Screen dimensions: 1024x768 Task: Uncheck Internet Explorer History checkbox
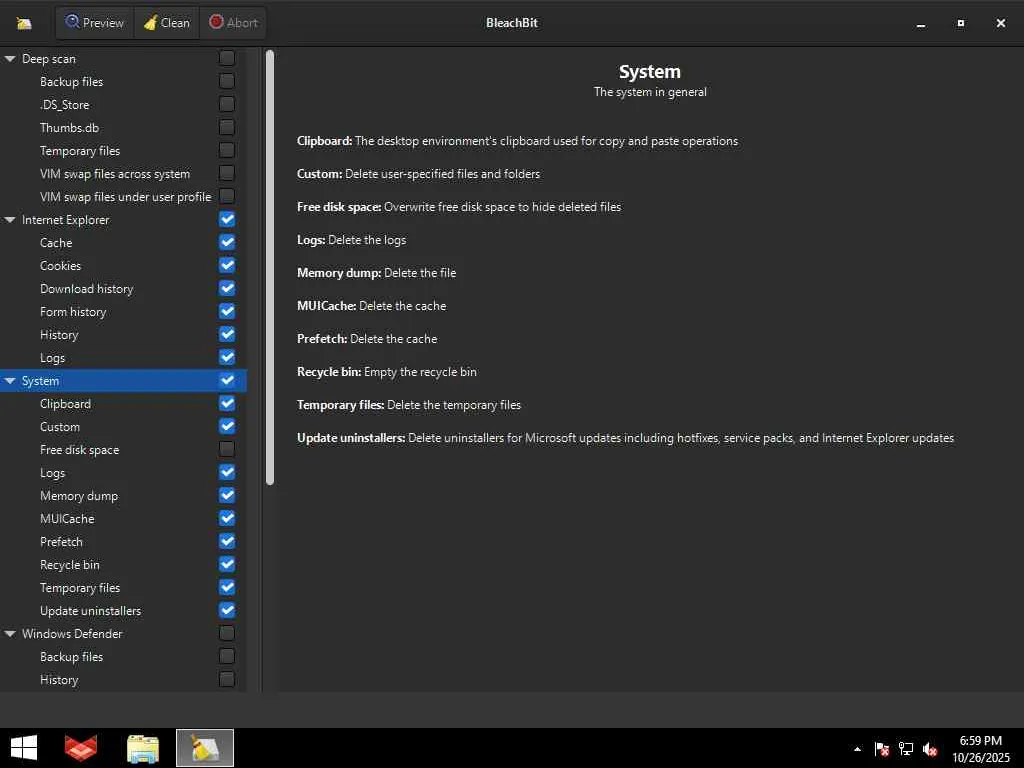coord(227,334)
